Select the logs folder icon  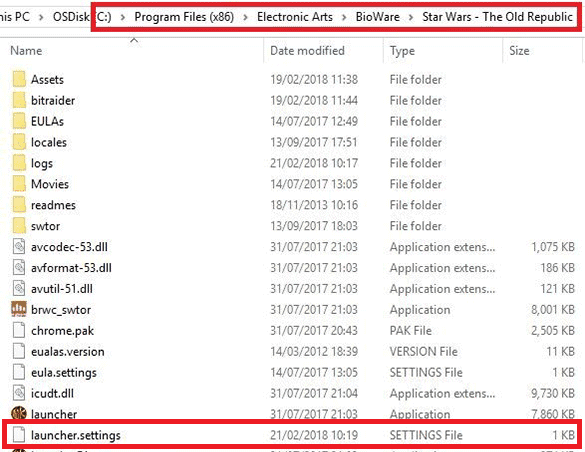19,163
